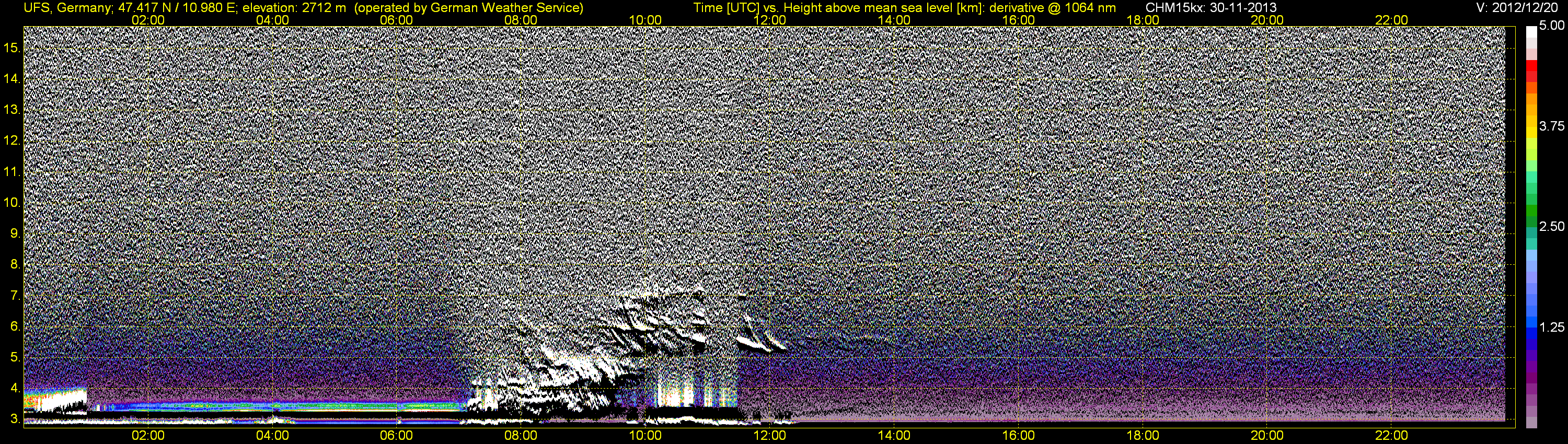Click the height axis label '11.'

[12, 171]
